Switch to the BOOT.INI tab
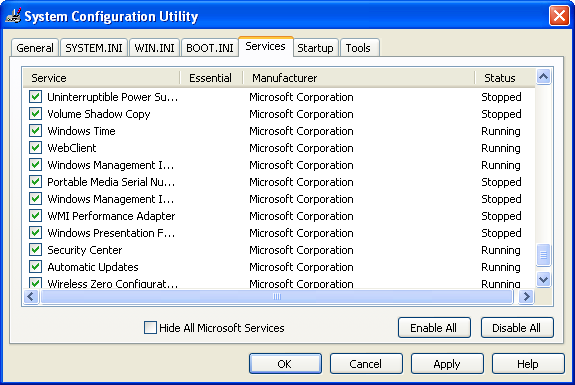This screenshot has height=385, width=575. (210, 48)
